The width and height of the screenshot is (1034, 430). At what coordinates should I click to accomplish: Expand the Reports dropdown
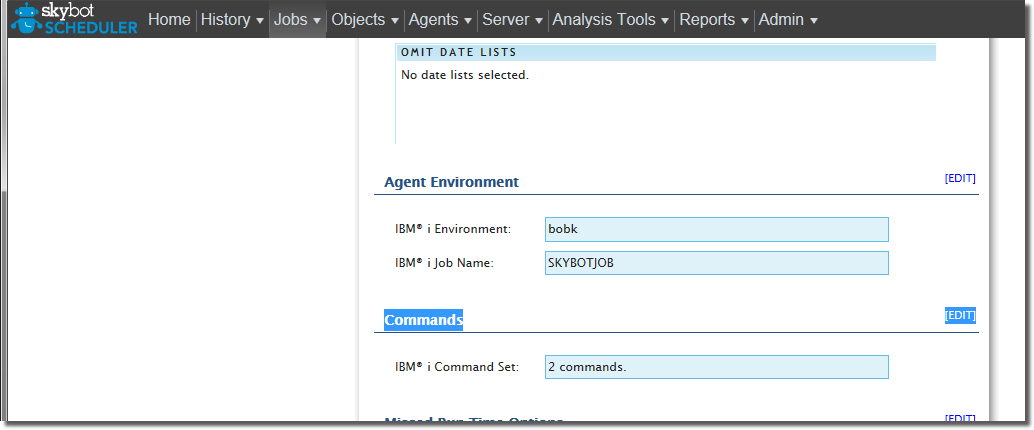714,20
